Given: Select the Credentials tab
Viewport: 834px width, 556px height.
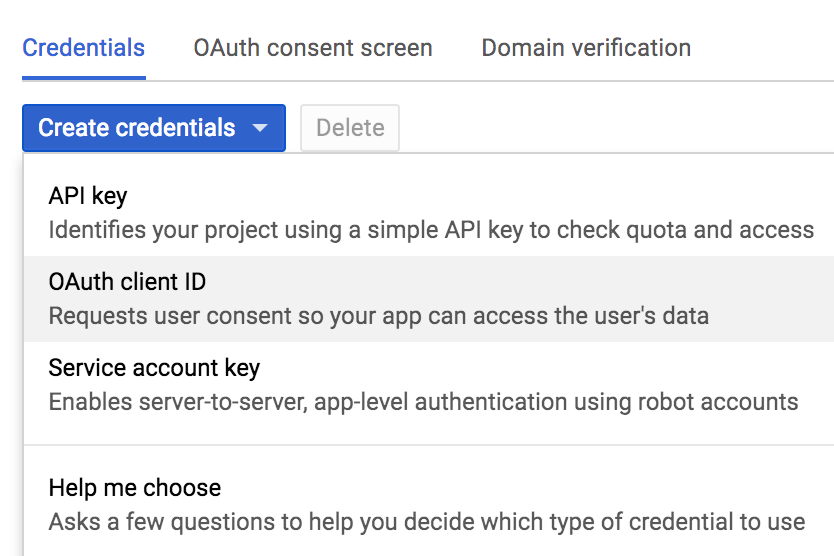Looking at the screenshot, I should pyautogui.click(x=84, y=48).
